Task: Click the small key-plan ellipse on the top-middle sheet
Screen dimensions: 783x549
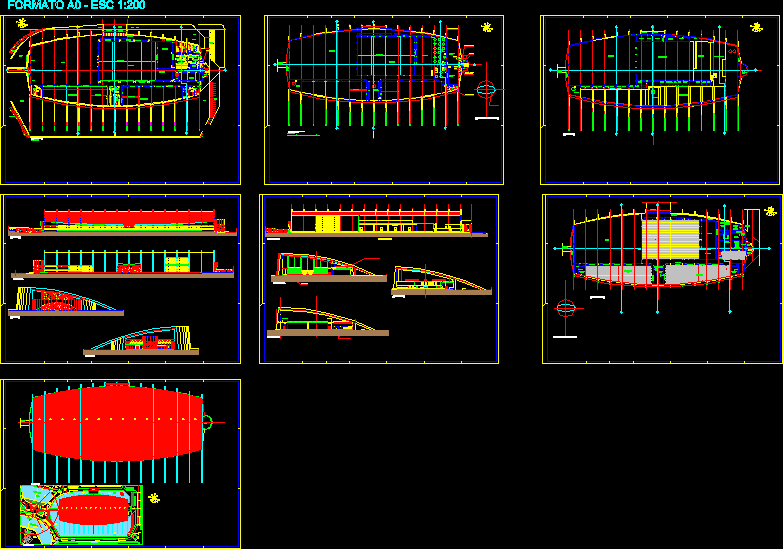Action: pyautogui.click(x=487, y=90)
